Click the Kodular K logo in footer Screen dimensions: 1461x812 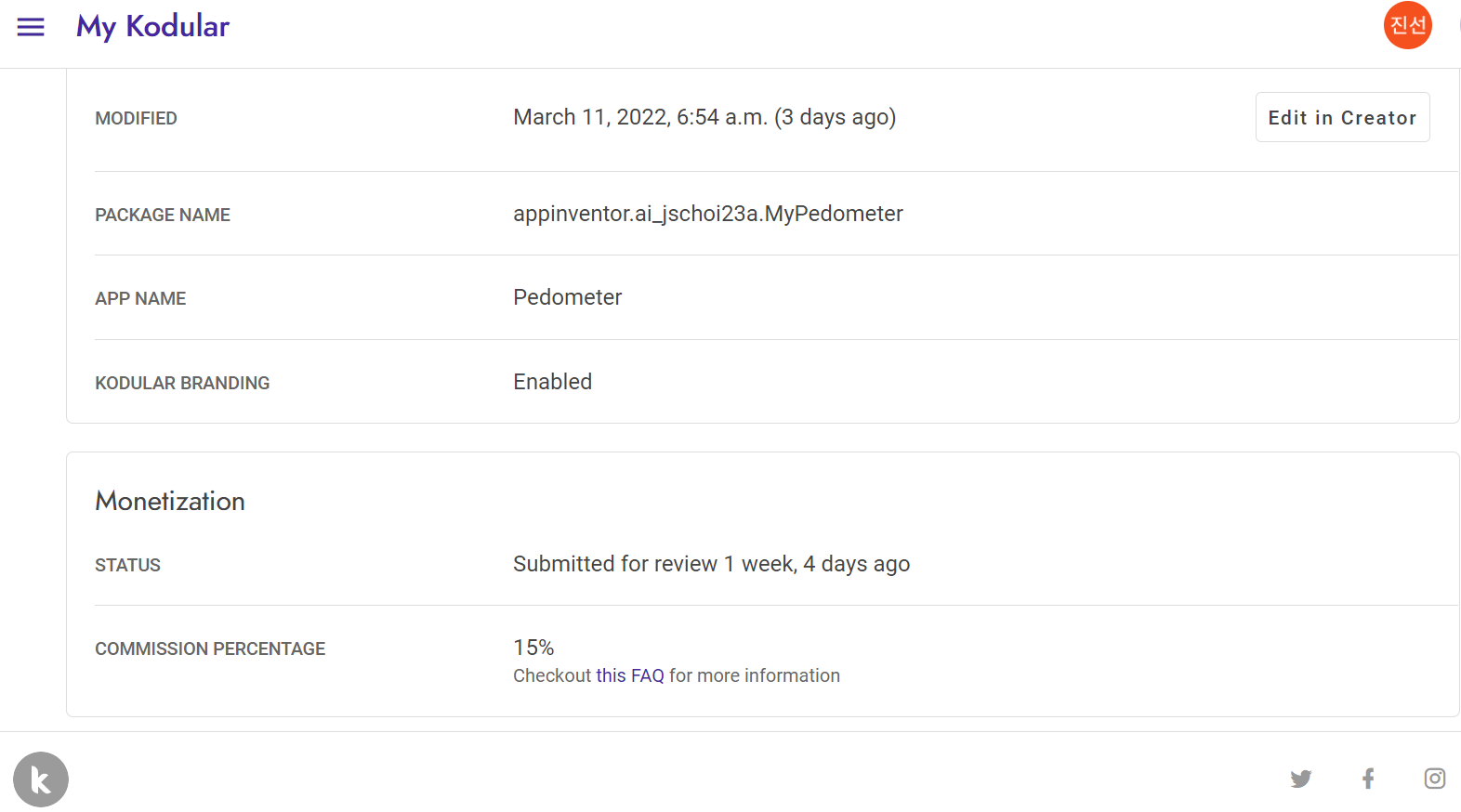[41, 779]
